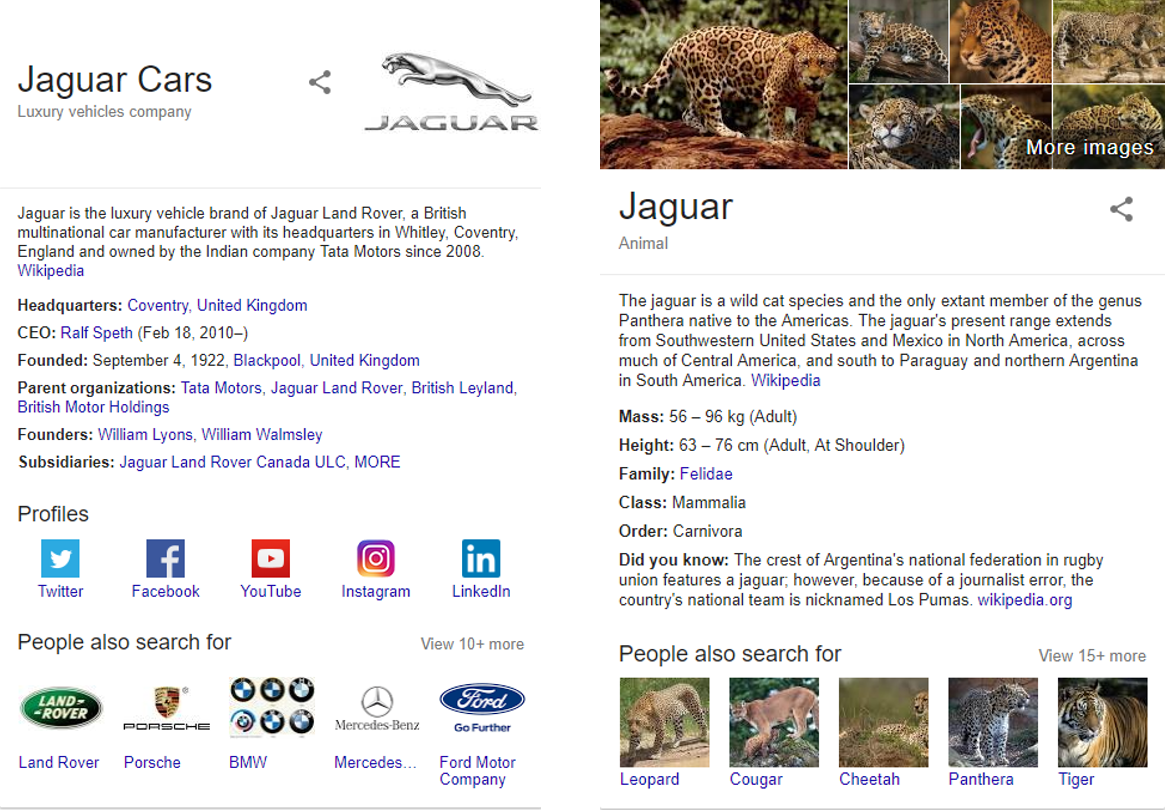This screenshot has width=1165, height=810.
Task: Select the Porsche logo
Action: 166,708
